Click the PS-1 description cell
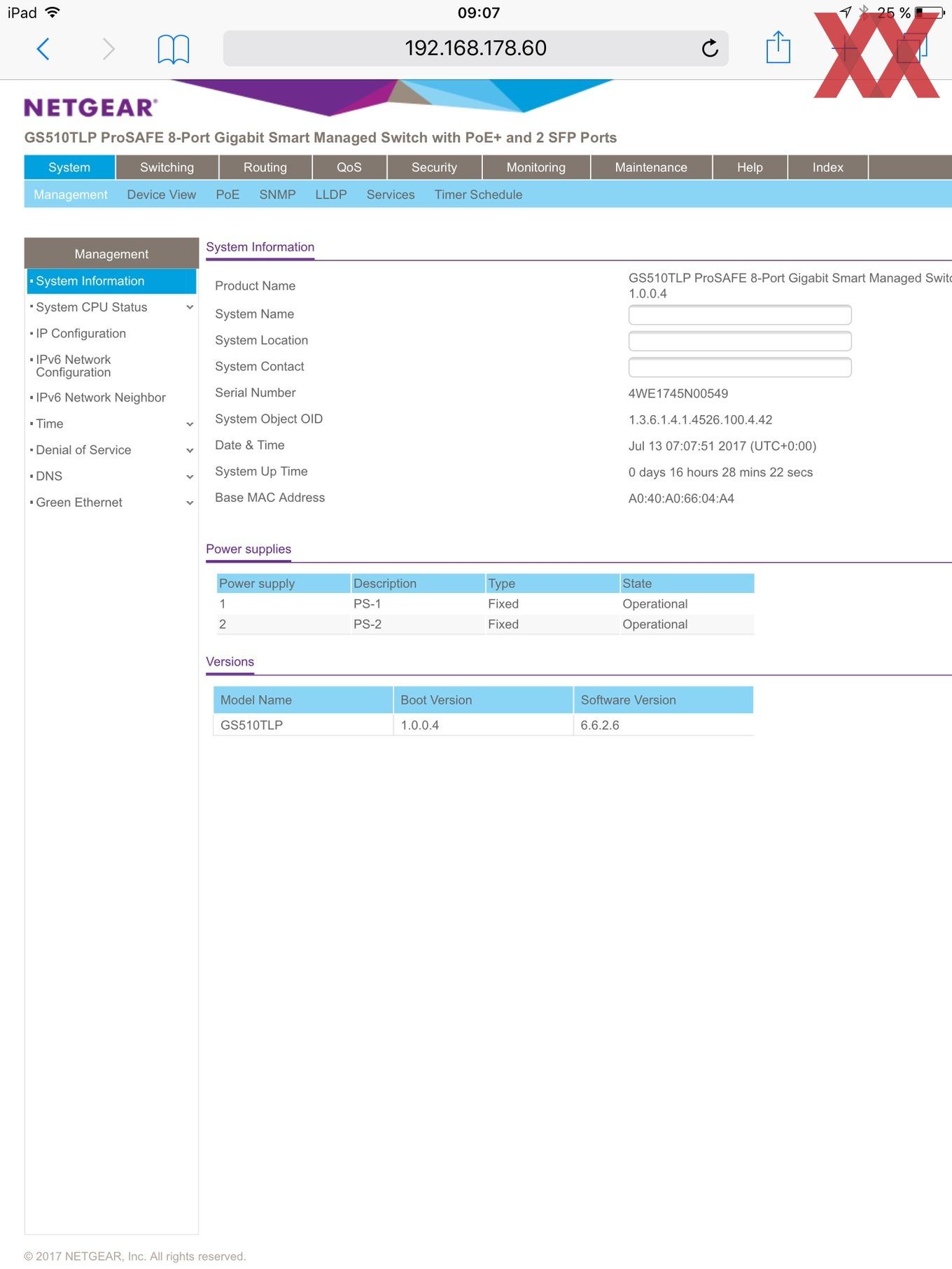 [x=418, y=603]
